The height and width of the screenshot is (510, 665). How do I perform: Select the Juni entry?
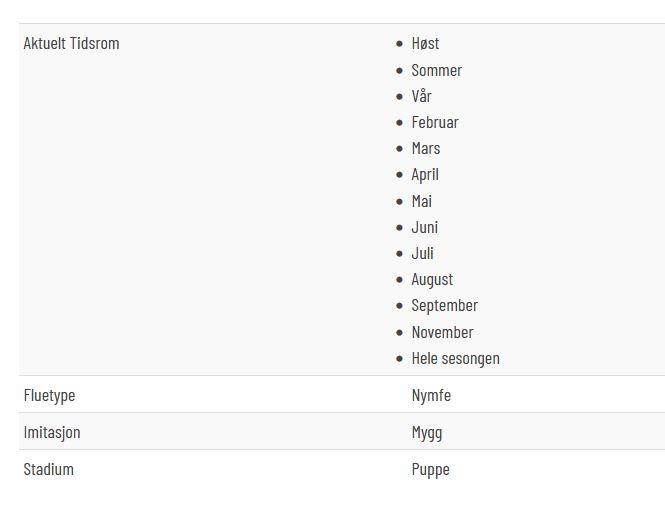click(425, 227)
